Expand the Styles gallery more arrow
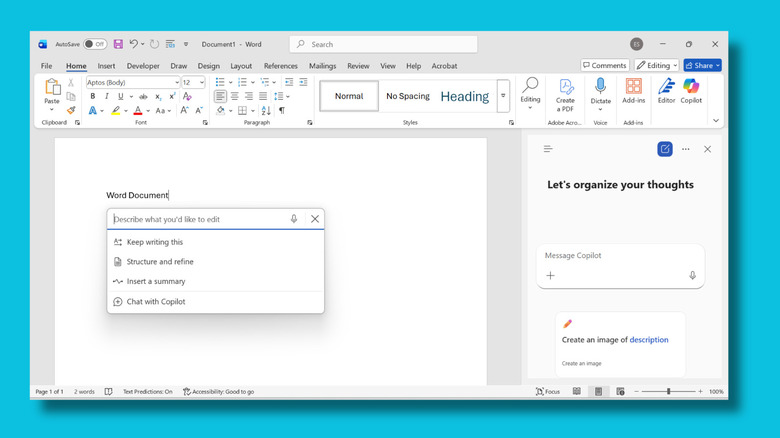The height and width of the screenshot is (438, 780). click(503, 96)
